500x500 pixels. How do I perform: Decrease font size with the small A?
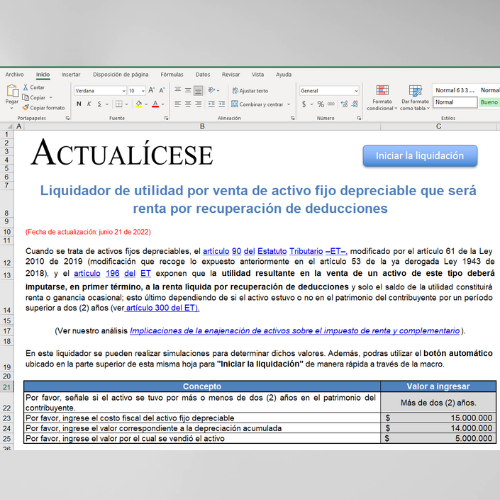click(162, 90)
